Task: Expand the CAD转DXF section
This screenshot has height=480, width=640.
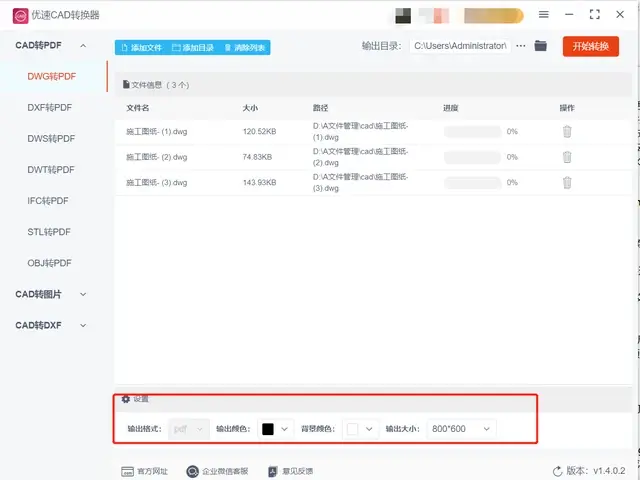Action: 83,325
